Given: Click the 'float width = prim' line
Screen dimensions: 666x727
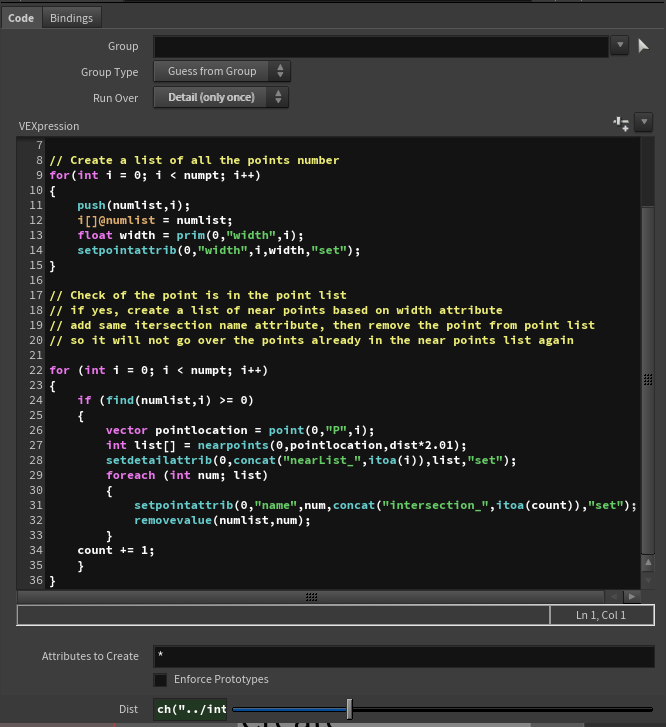Looking at the screenshot, I should point(191,235).
